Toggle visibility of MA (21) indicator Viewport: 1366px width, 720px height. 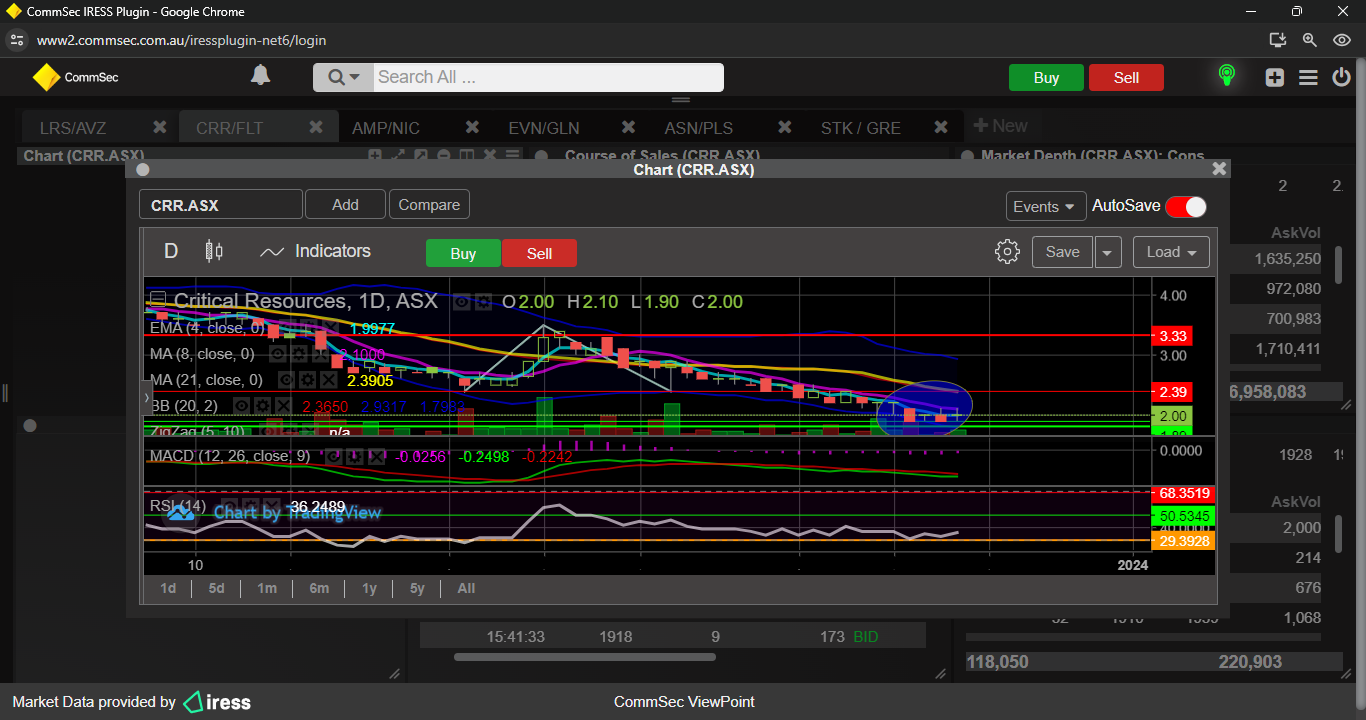coord(287,380)
